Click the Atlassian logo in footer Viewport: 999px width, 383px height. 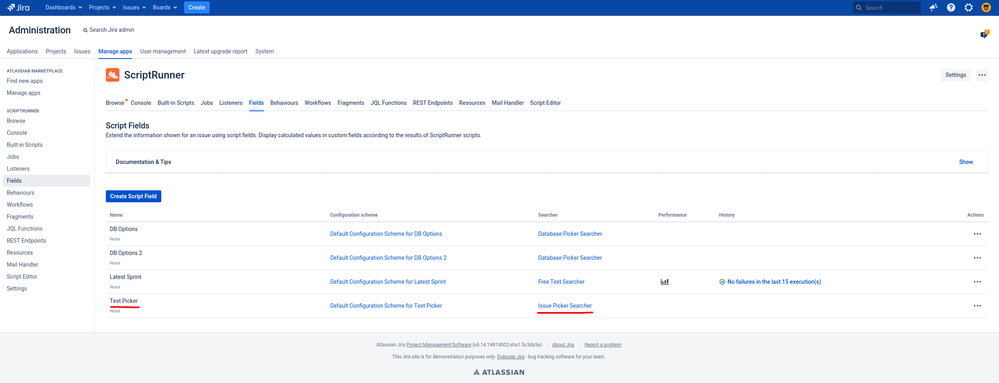[x=499, y=372]
